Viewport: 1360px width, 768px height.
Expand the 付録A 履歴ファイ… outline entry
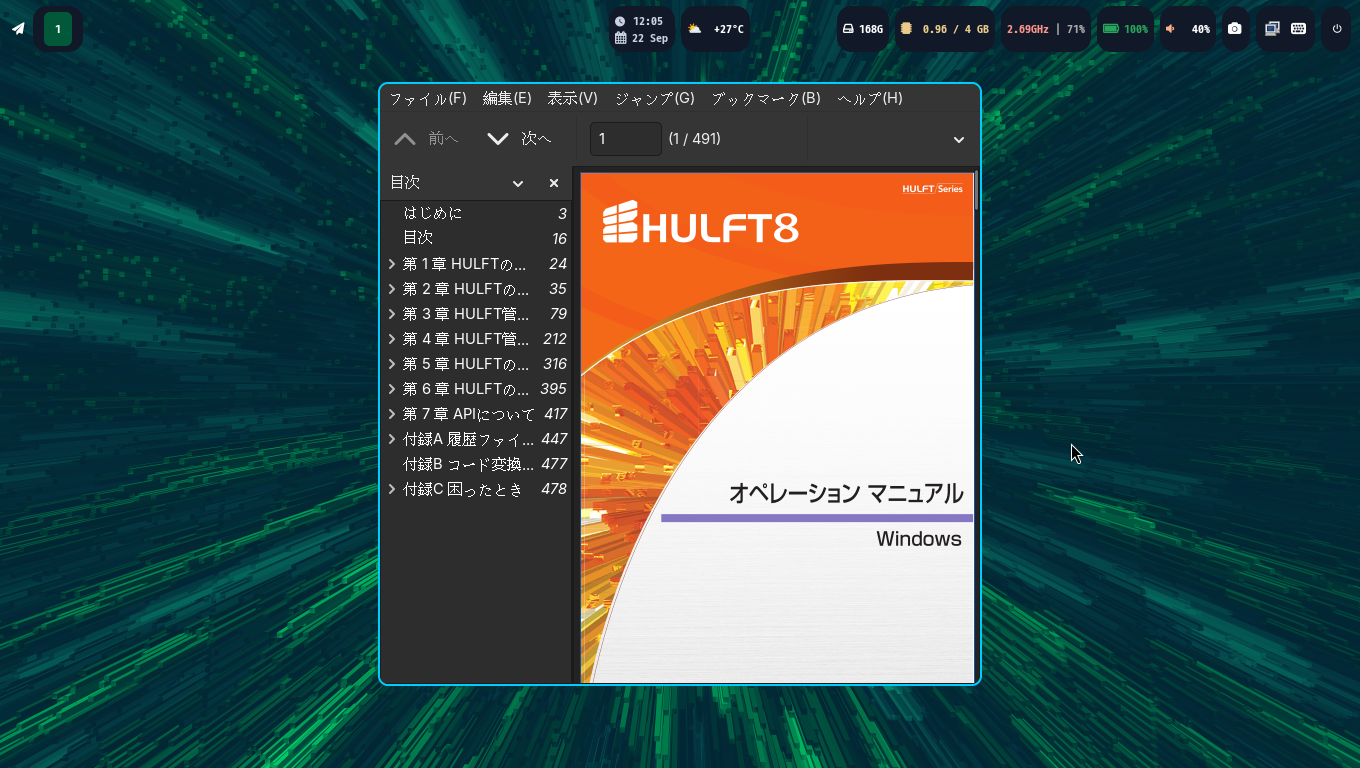[x=392, y=439]
